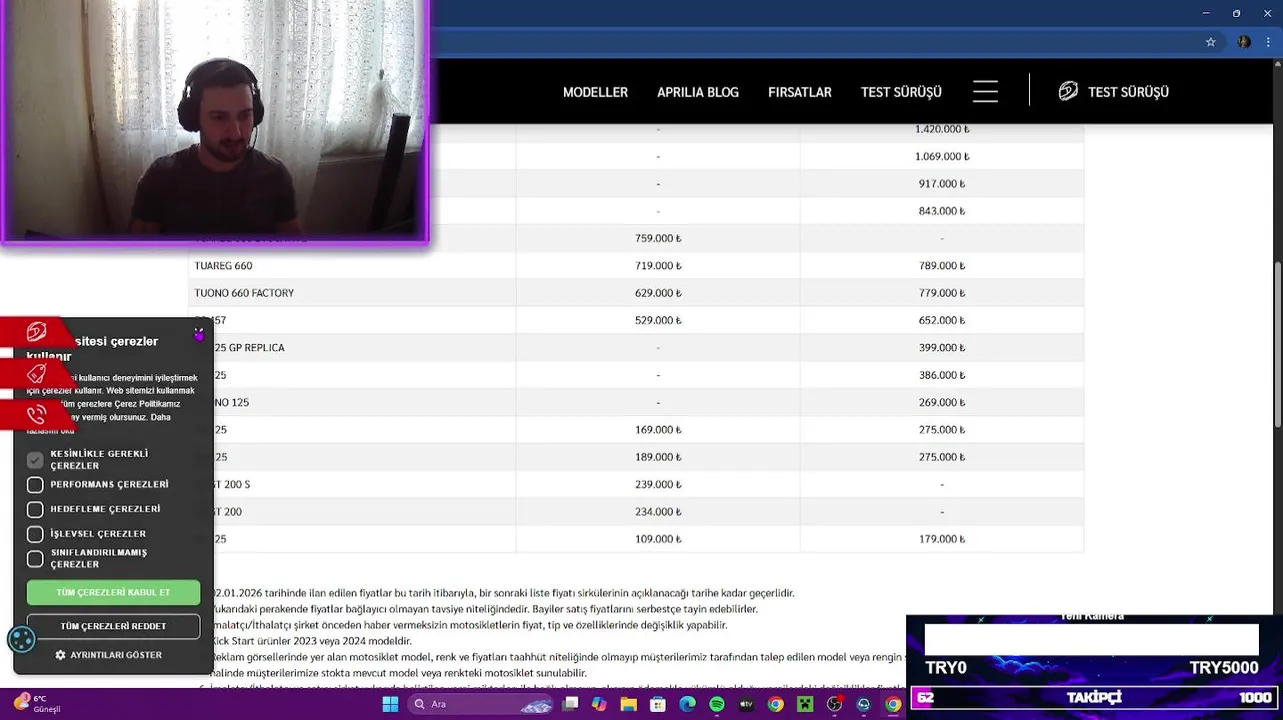Image resolution: width=1283 pixels, height=720 pixels.
Task: Click the 843.000 ₺ price cell
Action: pyautogui.click(x=942, y=211)
